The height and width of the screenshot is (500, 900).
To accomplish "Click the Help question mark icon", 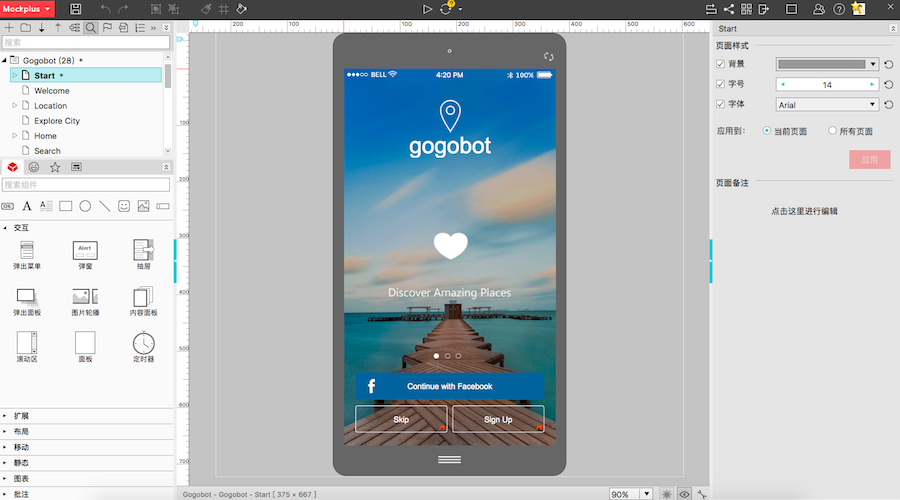I will [839, 9].
